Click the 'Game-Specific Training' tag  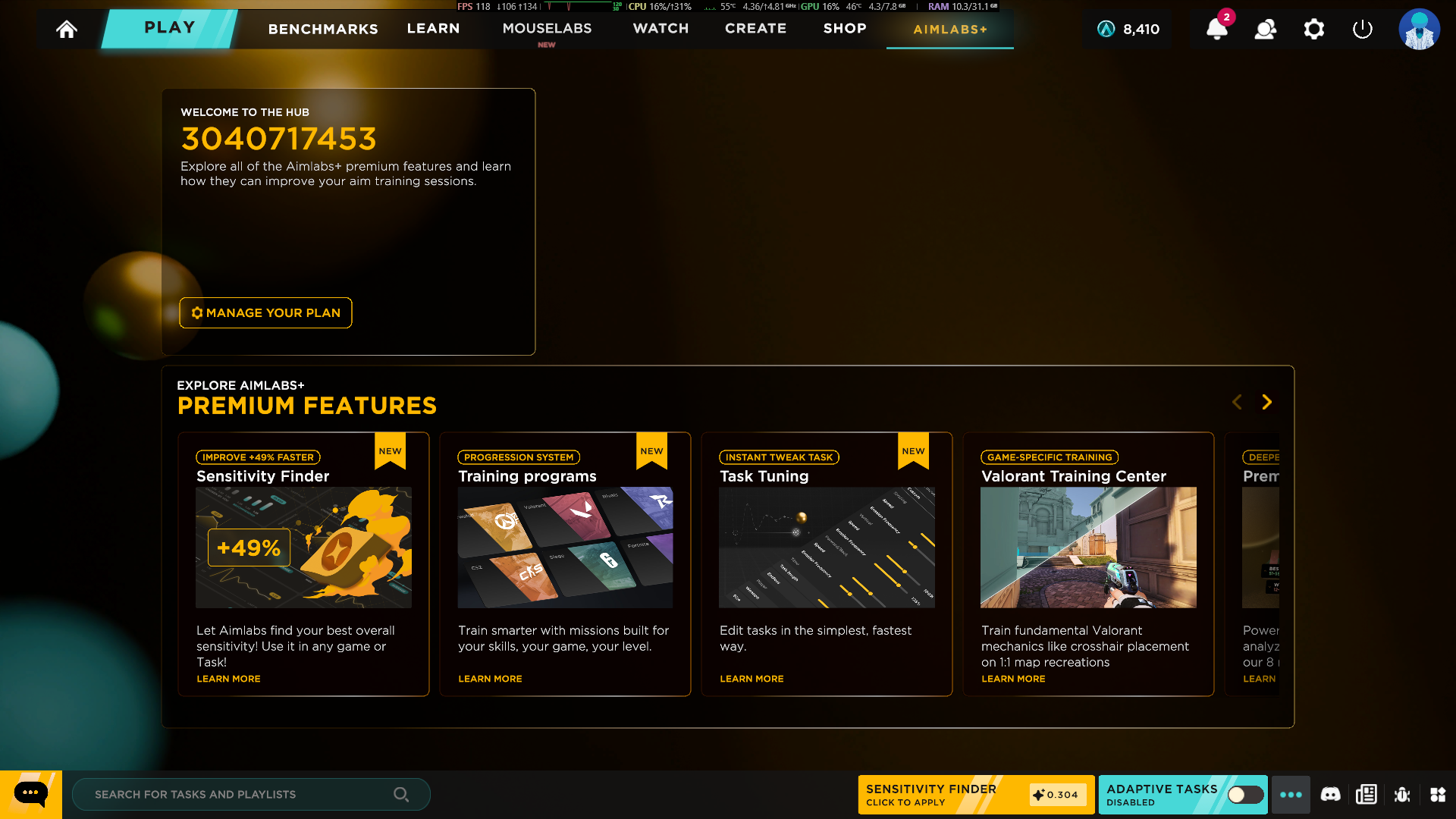[1050, 457]
